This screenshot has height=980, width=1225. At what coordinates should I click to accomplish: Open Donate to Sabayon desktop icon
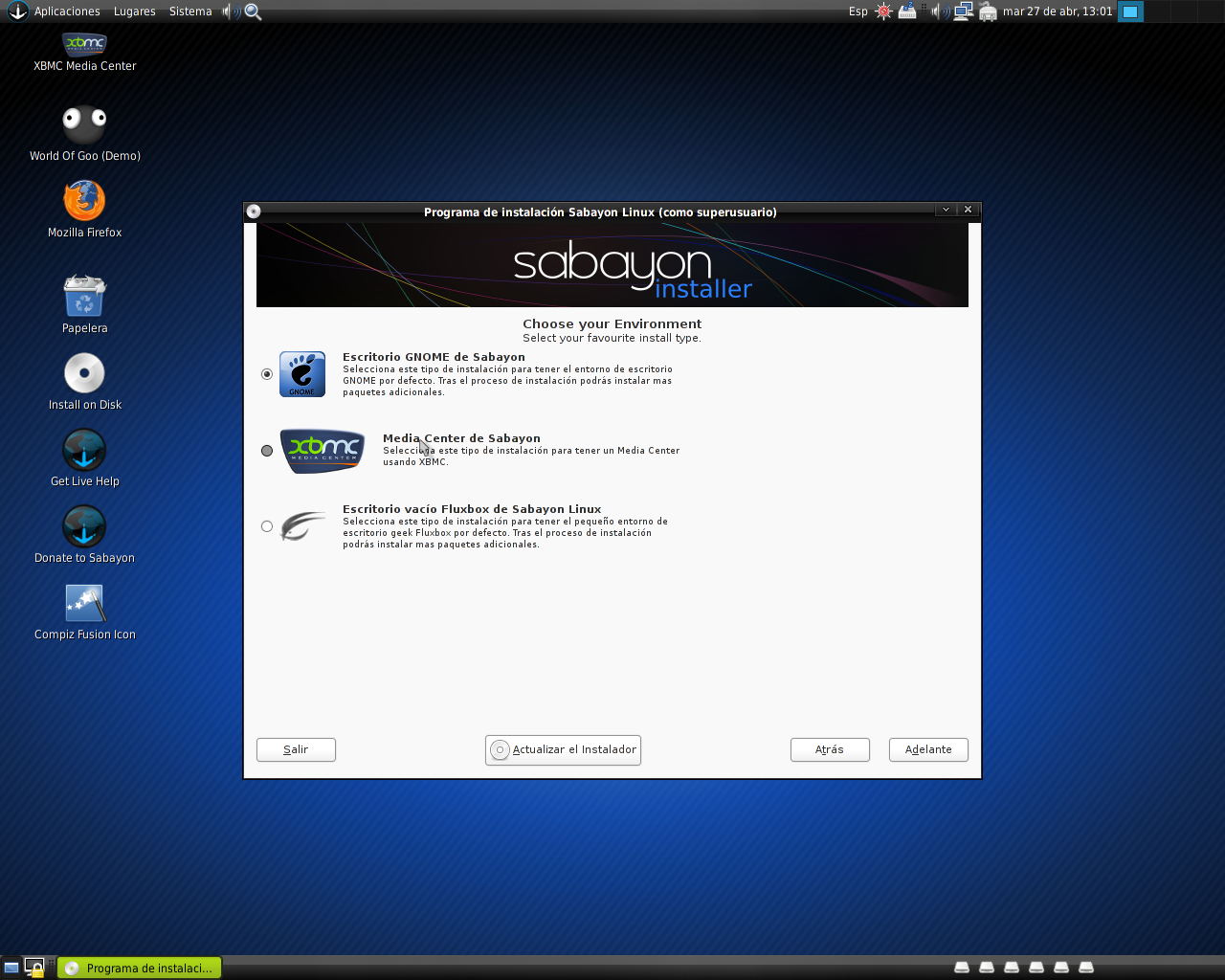[x=84, y=534]
